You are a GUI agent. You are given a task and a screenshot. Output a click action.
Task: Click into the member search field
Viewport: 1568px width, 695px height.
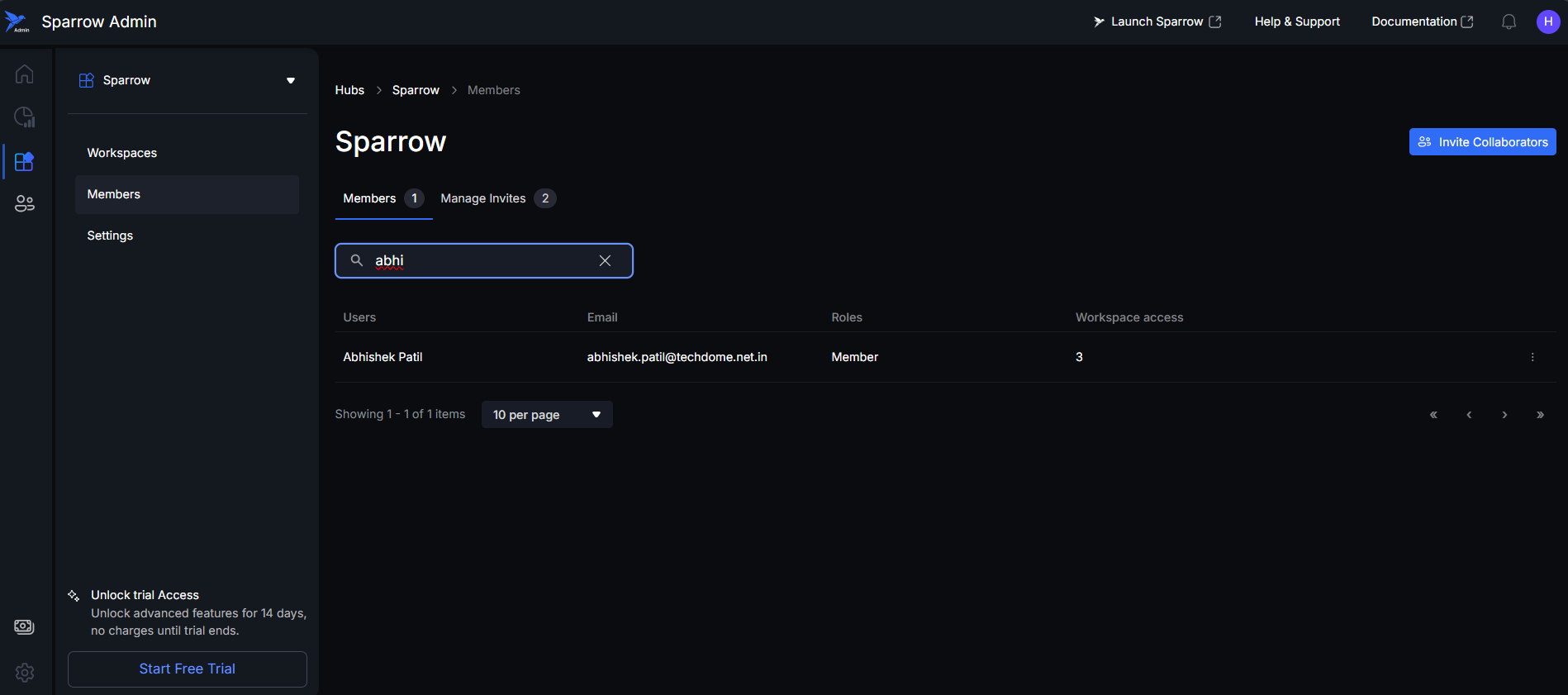tap(483, 261)
